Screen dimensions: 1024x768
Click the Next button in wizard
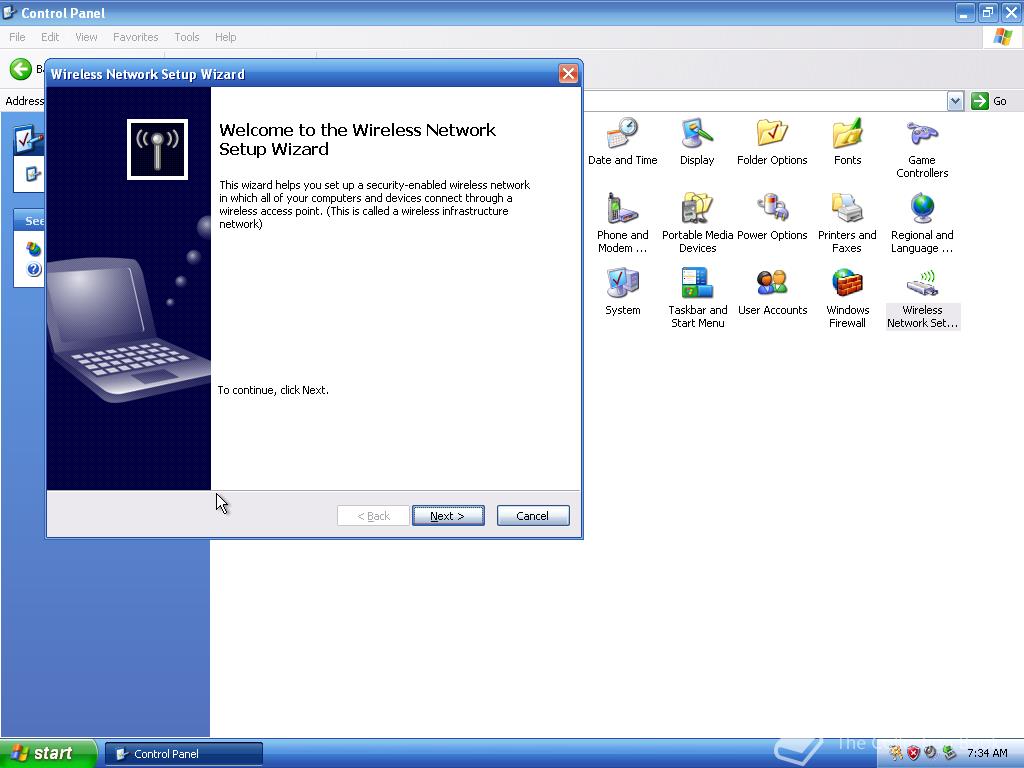[x=448, y=516]
